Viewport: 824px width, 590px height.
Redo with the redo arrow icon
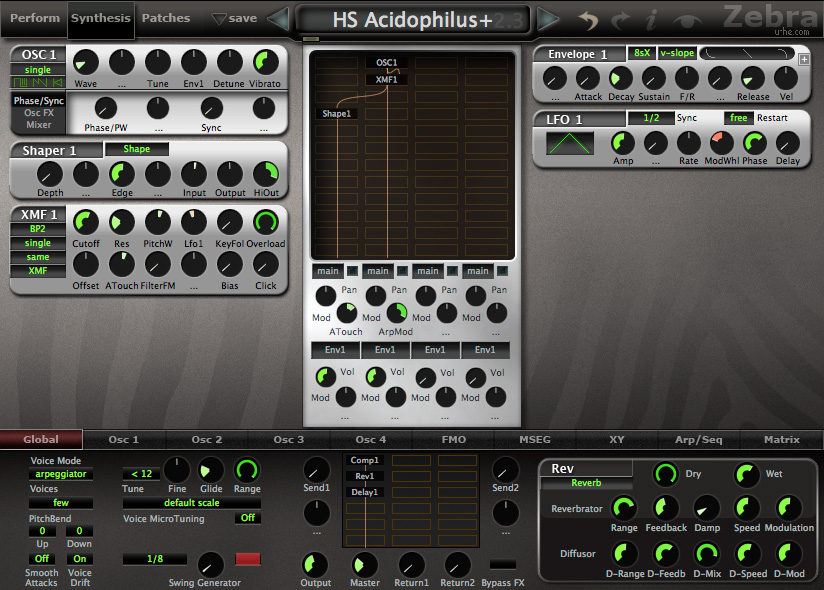pos(620,20)
